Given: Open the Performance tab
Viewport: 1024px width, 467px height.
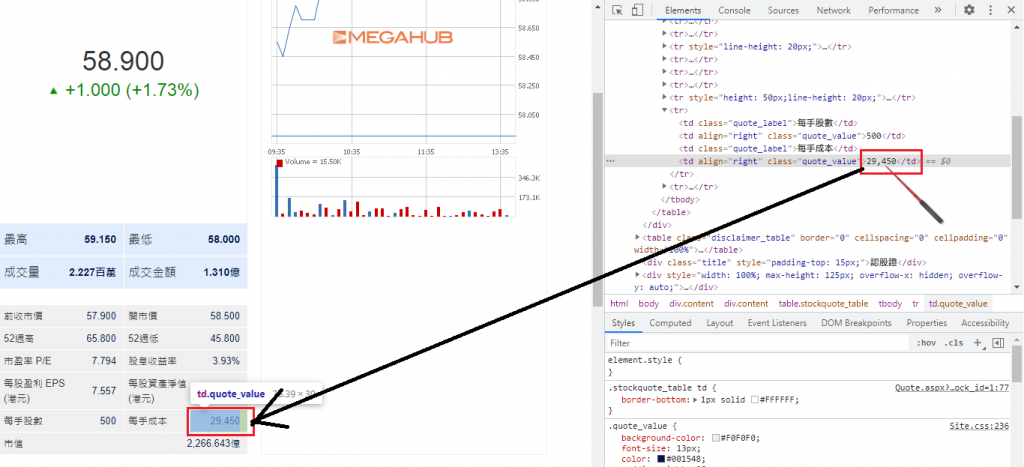Looking at the screenshot, I should [893, 10].
